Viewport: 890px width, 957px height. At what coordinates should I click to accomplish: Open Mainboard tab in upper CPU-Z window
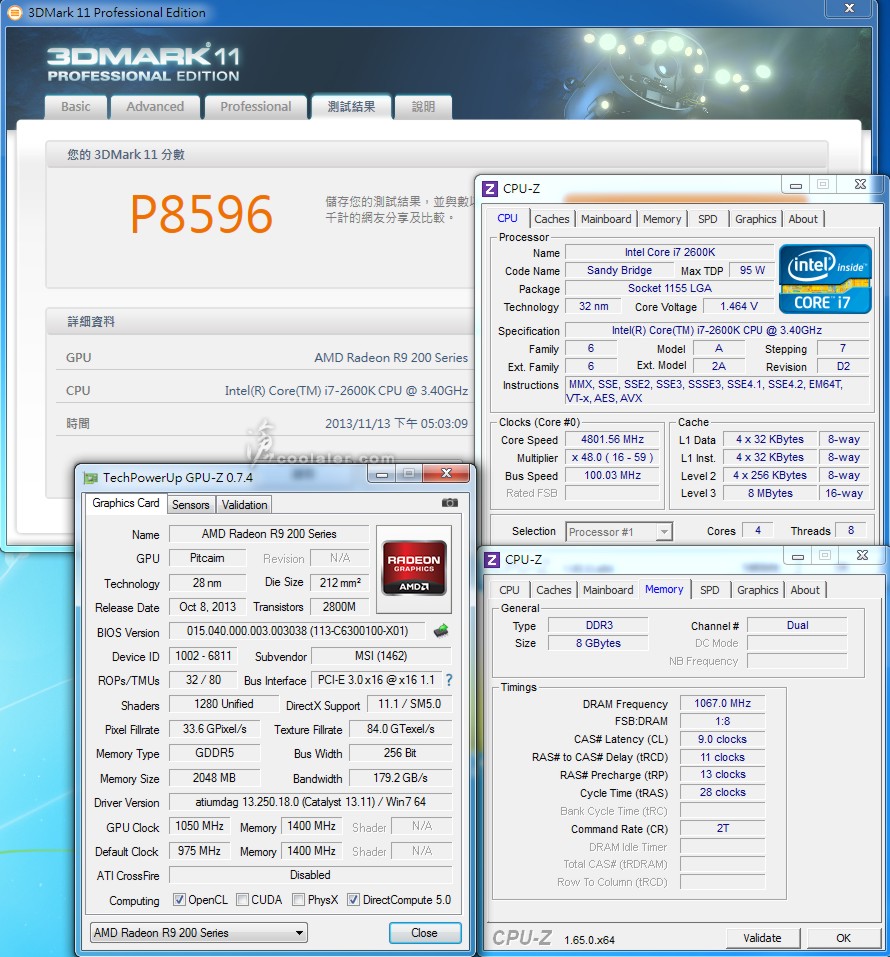(606, 219)
